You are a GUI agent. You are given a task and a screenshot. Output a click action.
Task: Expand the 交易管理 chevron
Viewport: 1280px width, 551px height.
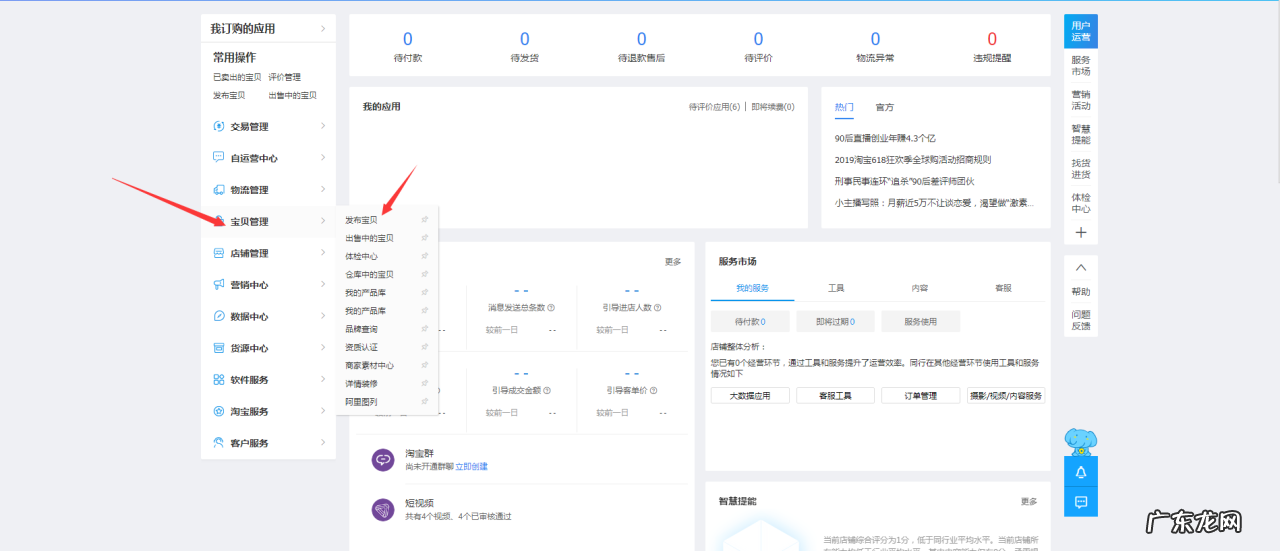pyautogui.click(x=323, y=126)
